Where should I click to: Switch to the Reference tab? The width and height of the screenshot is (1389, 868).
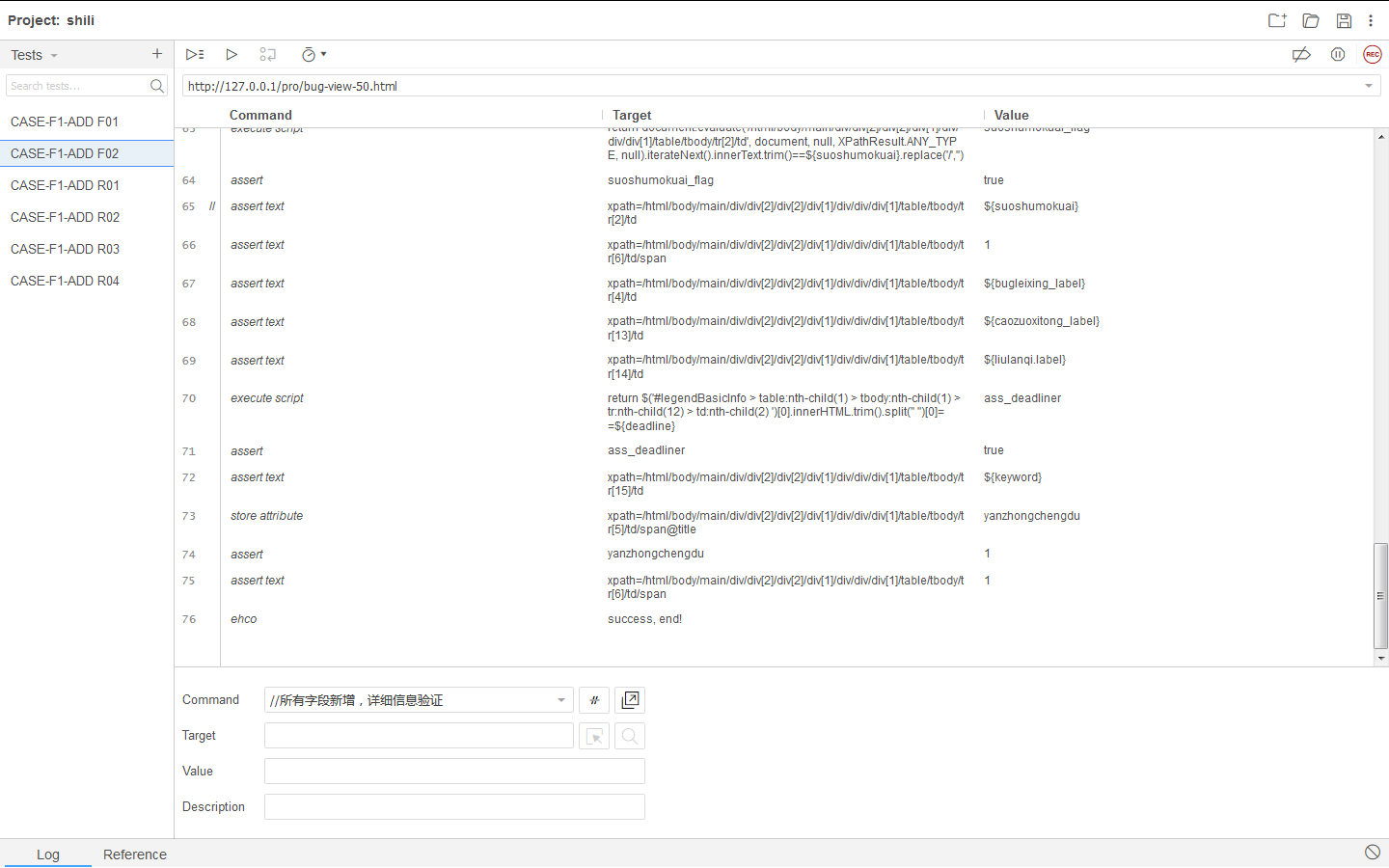tap(134, 854)
